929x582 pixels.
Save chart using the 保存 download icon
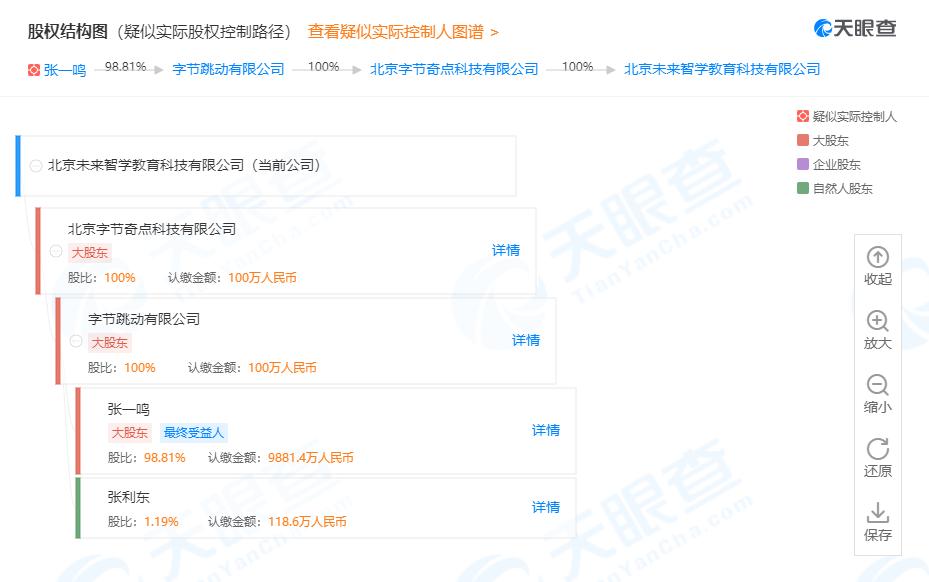[877, 513]
